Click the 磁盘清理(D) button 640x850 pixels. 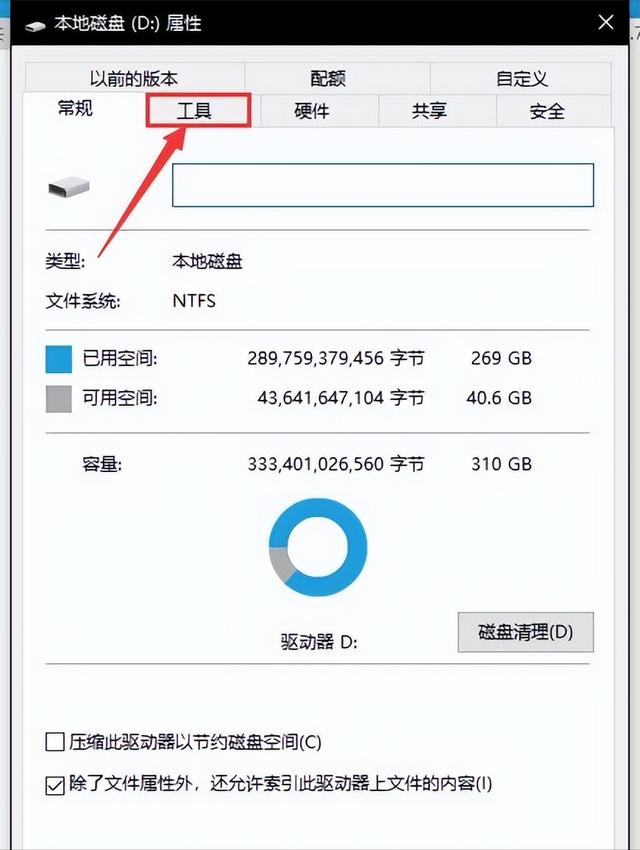[x=525, y=632]
